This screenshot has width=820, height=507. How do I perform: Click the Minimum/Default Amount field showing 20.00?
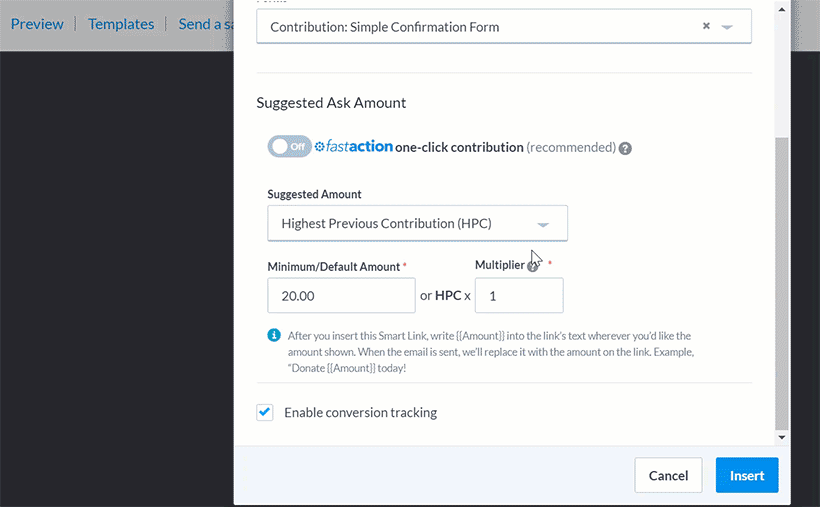point(341,296)
